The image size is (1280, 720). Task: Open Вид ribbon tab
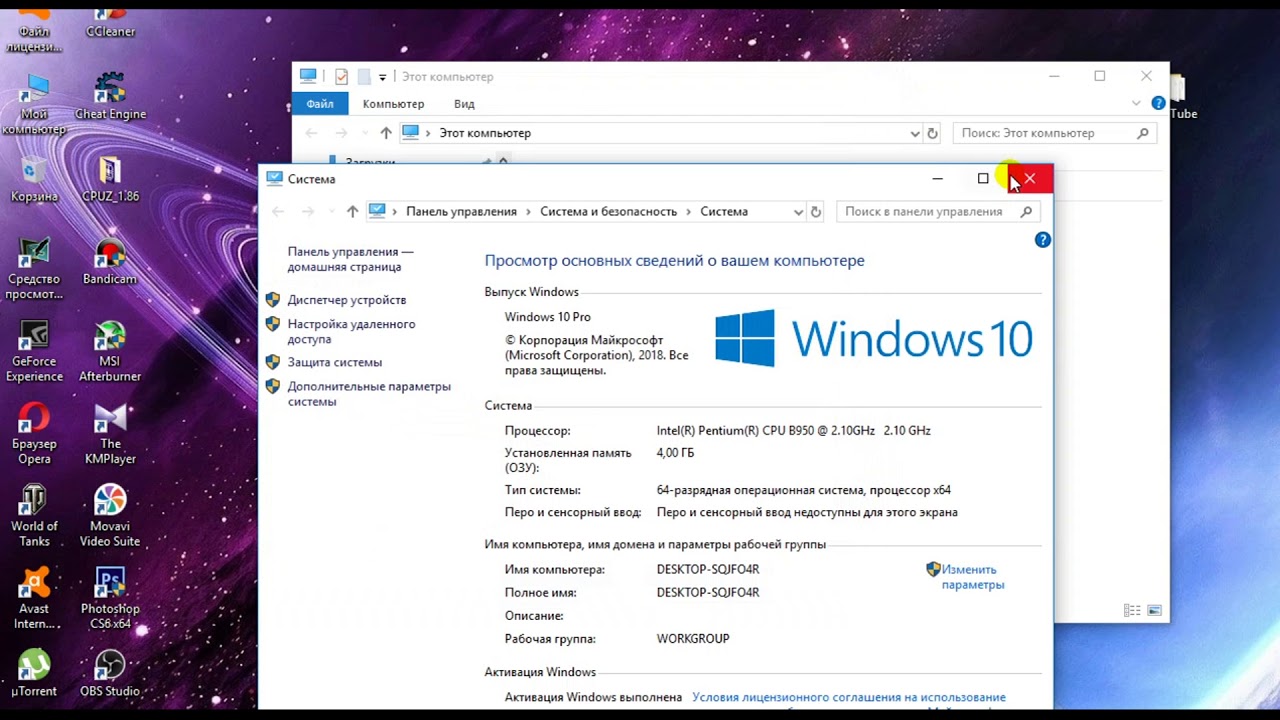[x=464, y=104]
